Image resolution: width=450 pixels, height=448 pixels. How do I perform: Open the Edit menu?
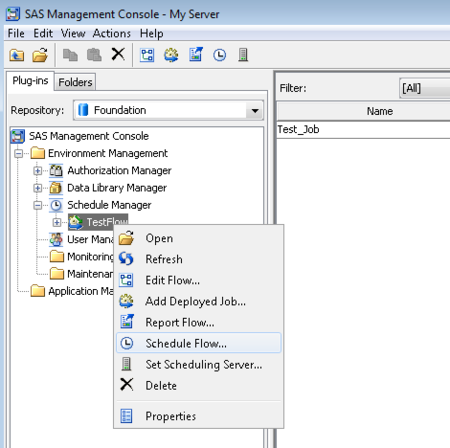[43, 33]
